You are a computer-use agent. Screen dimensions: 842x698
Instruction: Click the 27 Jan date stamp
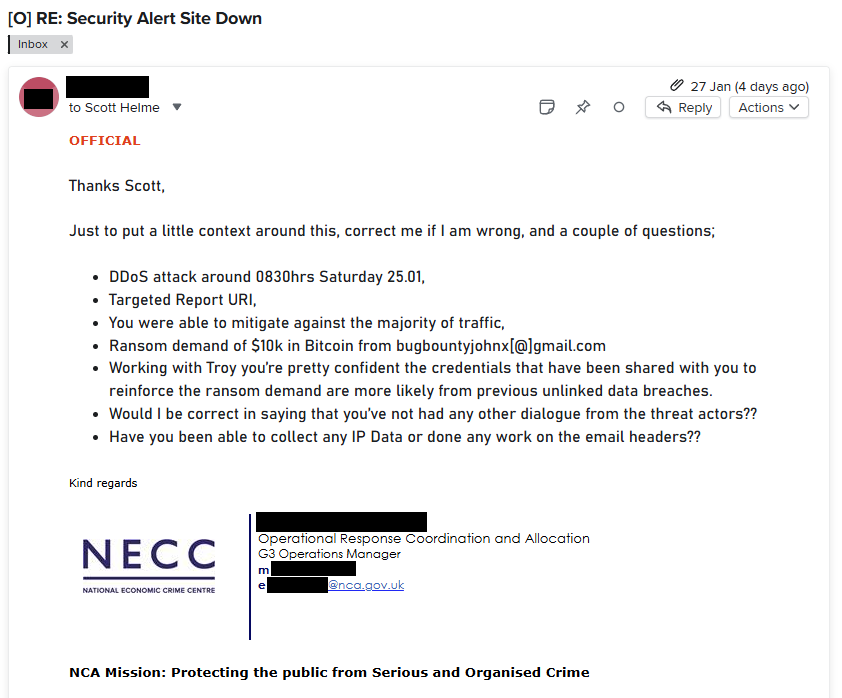tap(750, 86)
